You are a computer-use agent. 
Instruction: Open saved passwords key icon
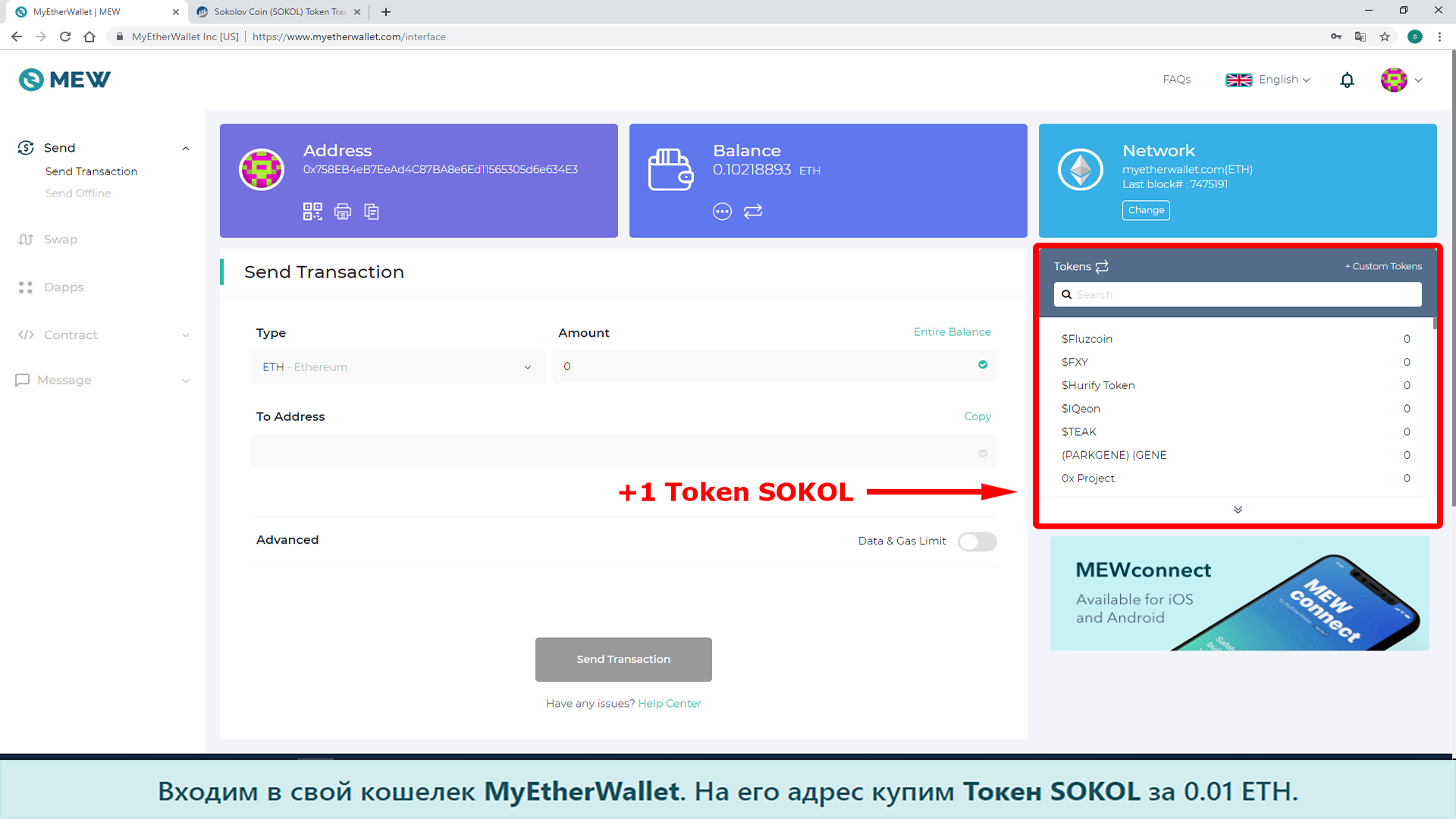point(1336,36)
